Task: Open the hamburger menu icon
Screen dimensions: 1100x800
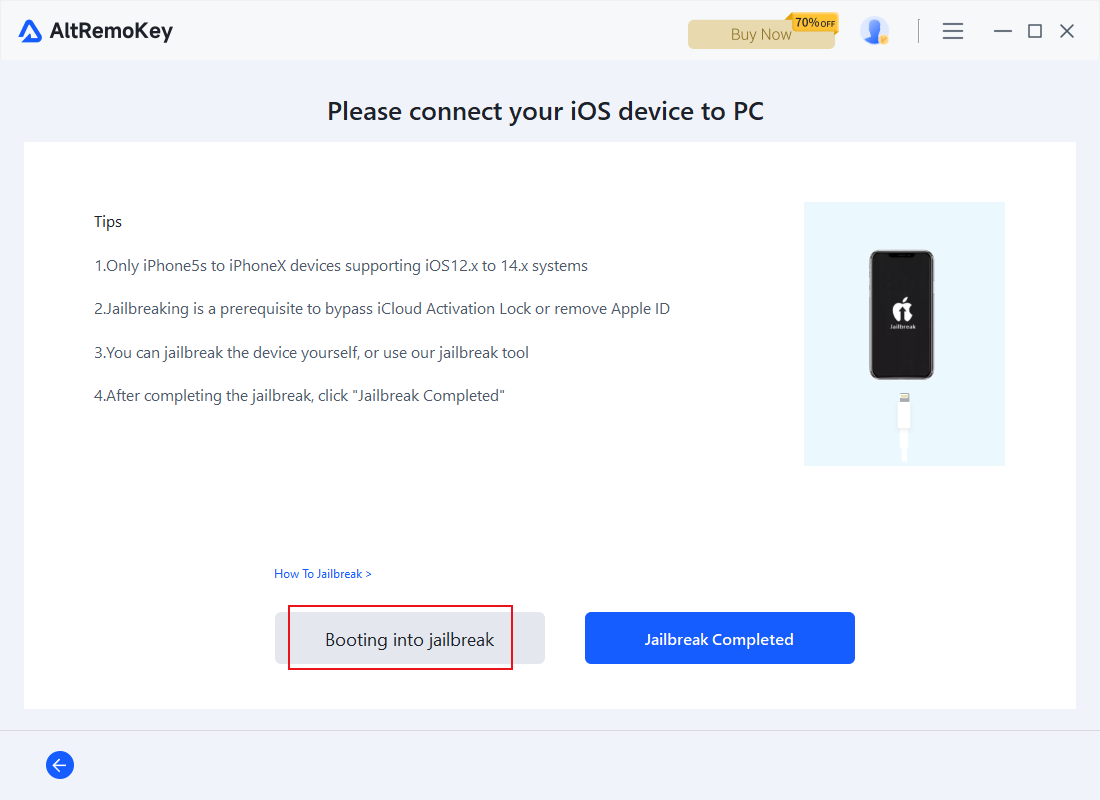Action: click(x=953, y=31)
